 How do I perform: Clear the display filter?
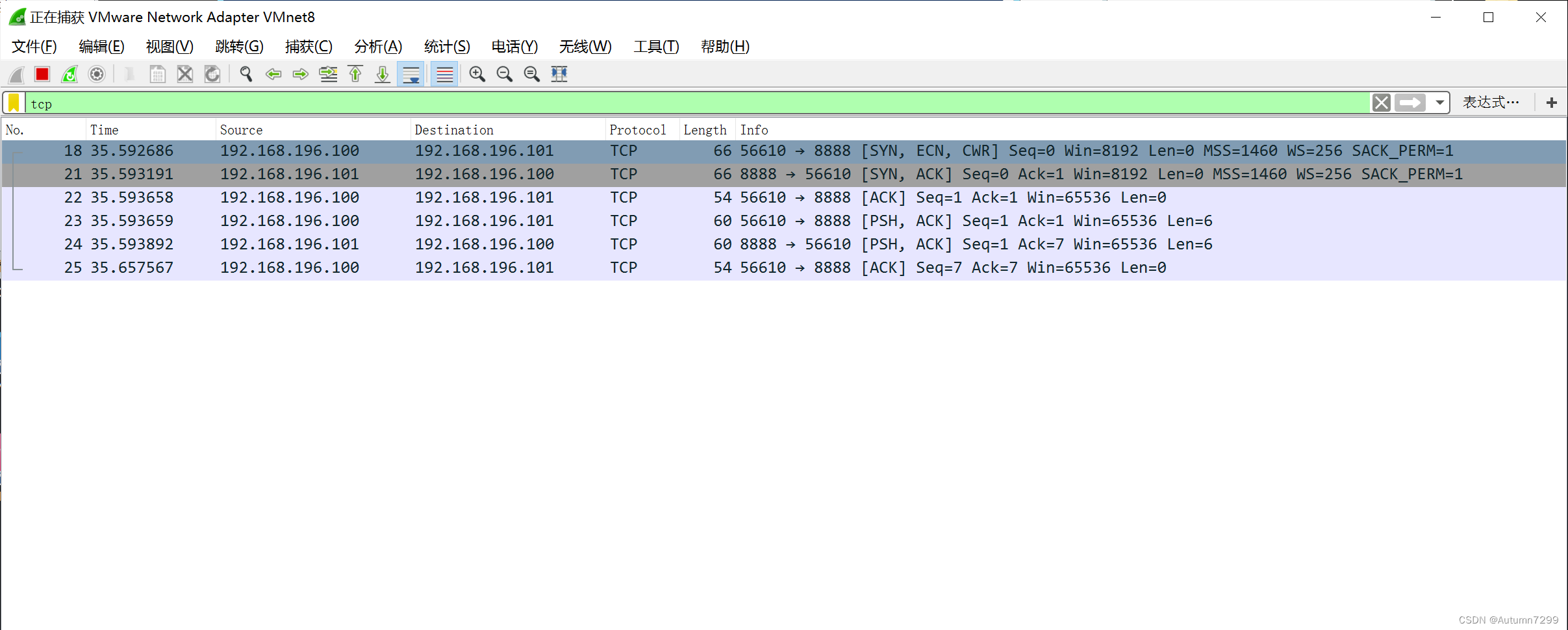pyautogui.click(x=1381, y=103)
